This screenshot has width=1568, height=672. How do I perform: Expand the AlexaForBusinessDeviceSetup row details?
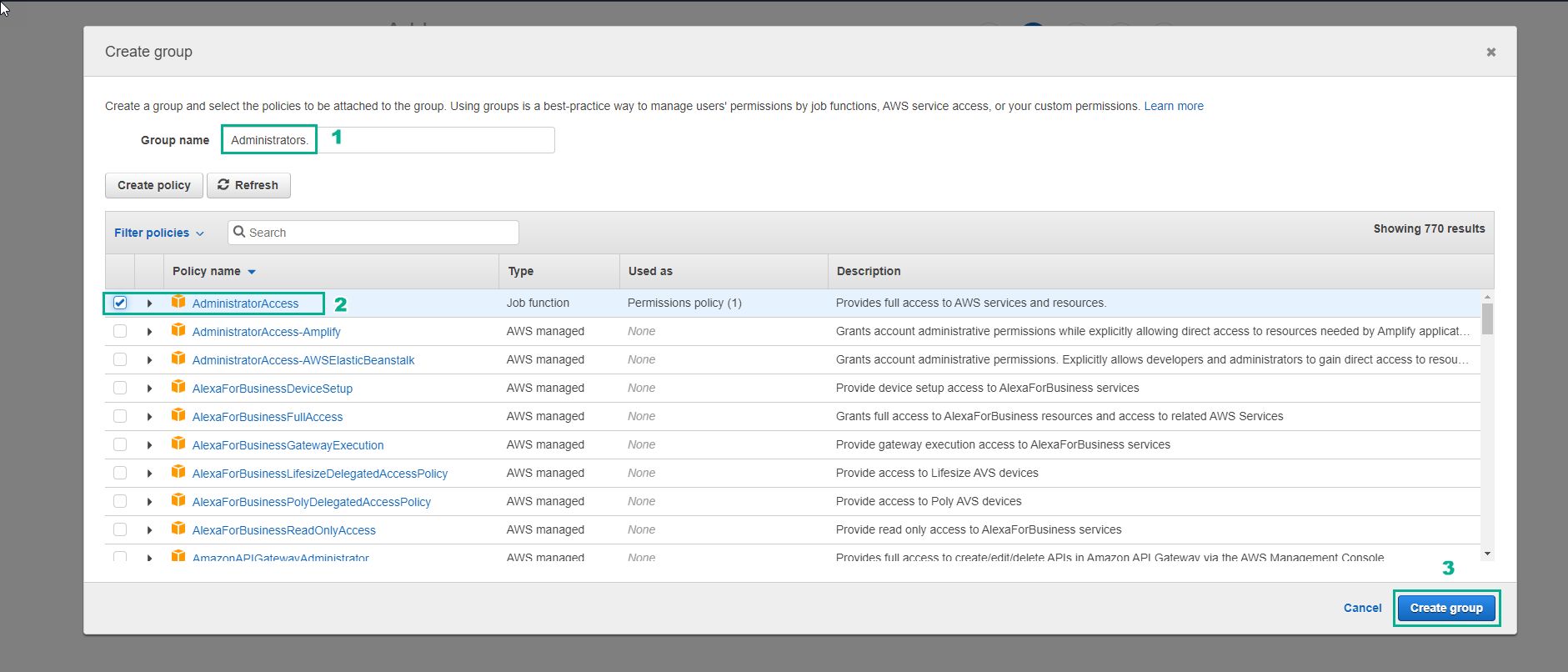click(x=149, y=389)
